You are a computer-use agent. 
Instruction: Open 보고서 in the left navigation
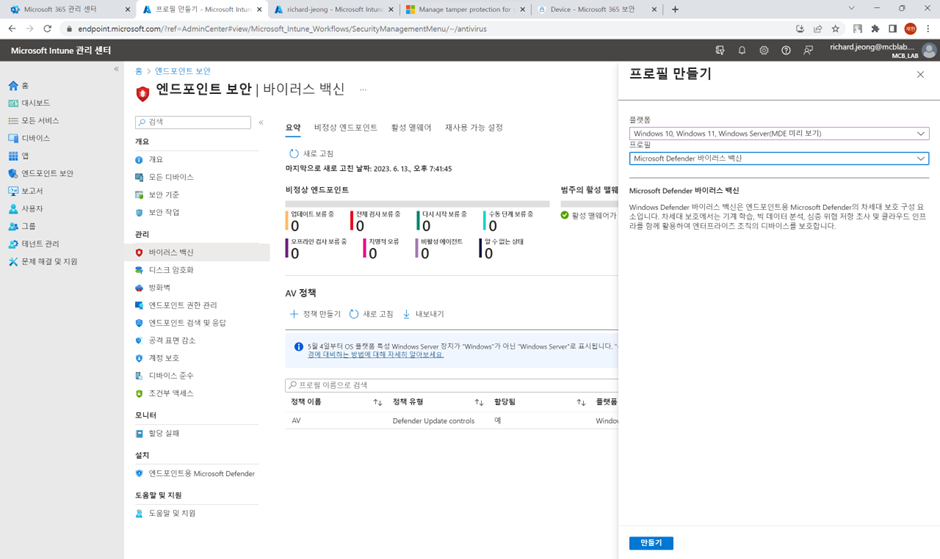25,191
